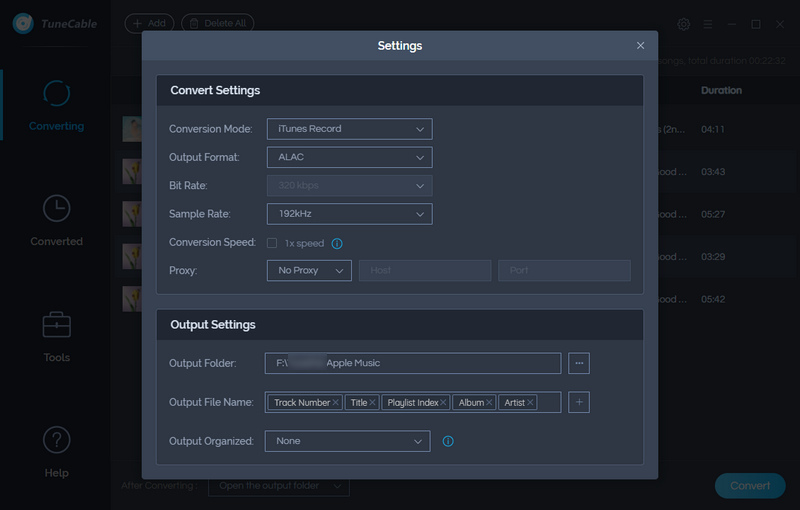Remove the Title tag

pyautogui.click(x=372, y=402)
